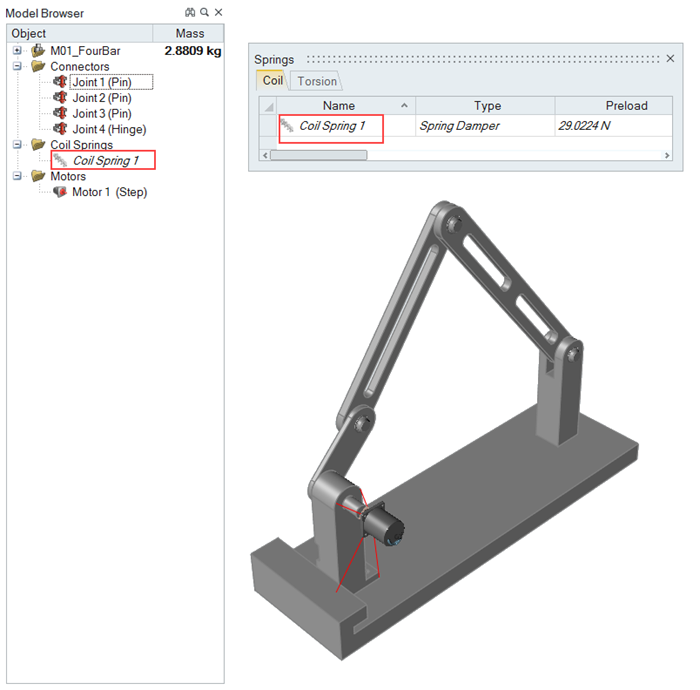Screen dimensions: 700x690
Task: Collapse the Motors folder
Action: coord(17,177)
